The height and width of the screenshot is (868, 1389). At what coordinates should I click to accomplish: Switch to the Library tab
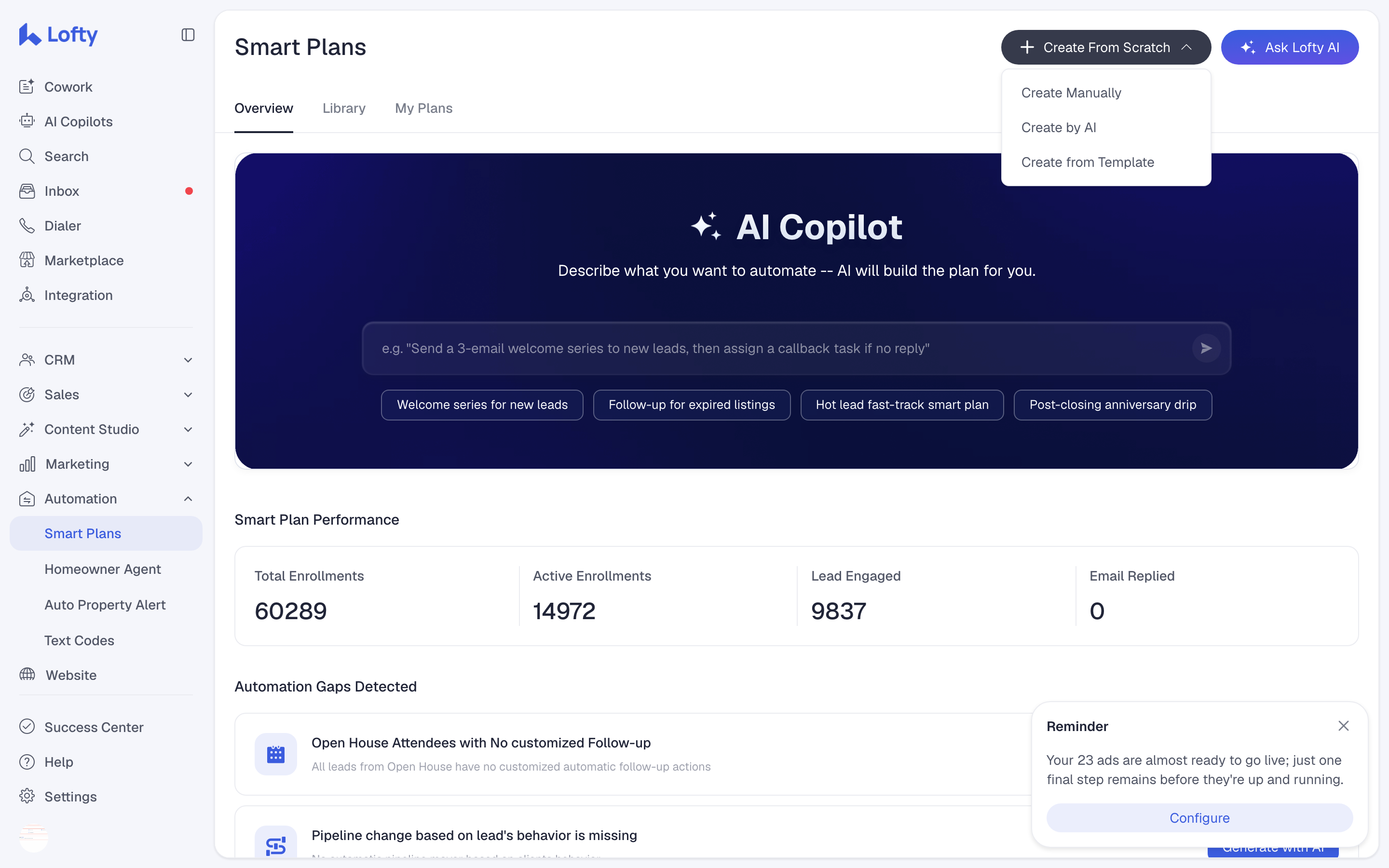pos(344,108)
